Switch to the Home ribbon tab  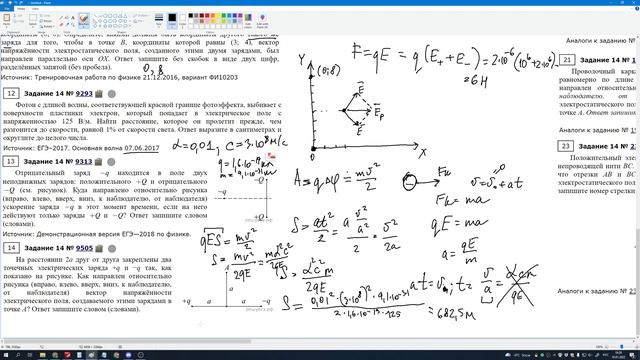point(21,9)
